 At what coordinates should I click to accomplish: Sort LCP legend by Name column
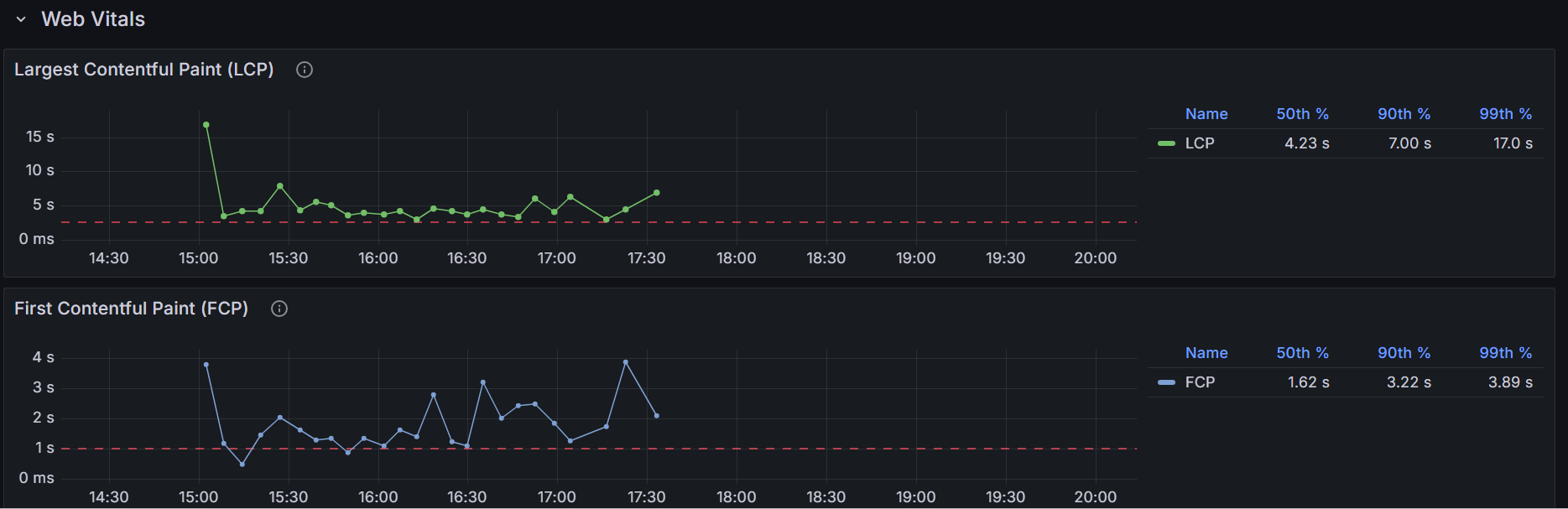tap(1206, 114)
